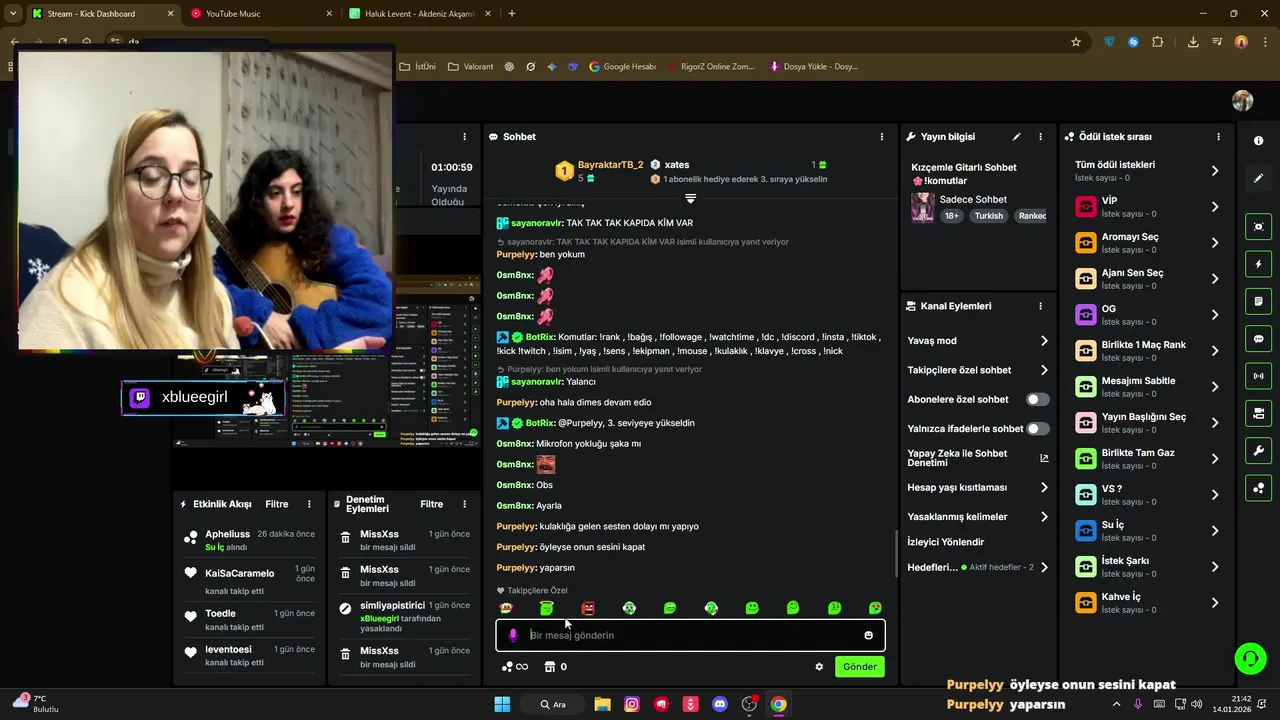This screenshot has width=1280, height=720.
Task: Click the pencil icon in right sidebar
Action: click(x=1258, y=178)
